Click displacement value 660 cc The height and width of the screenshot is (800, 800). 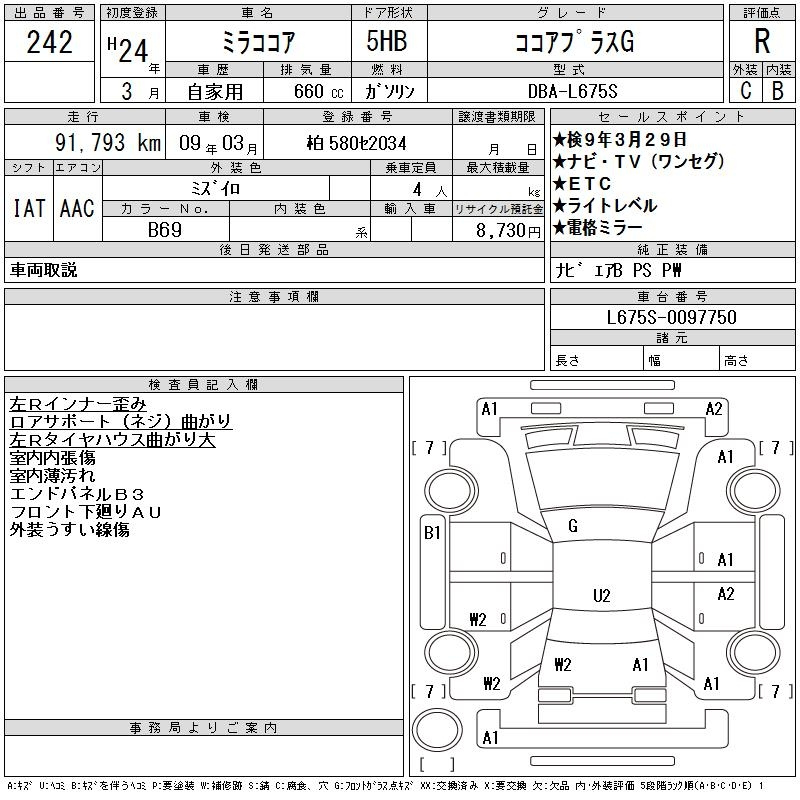click(x=318, y=91)
